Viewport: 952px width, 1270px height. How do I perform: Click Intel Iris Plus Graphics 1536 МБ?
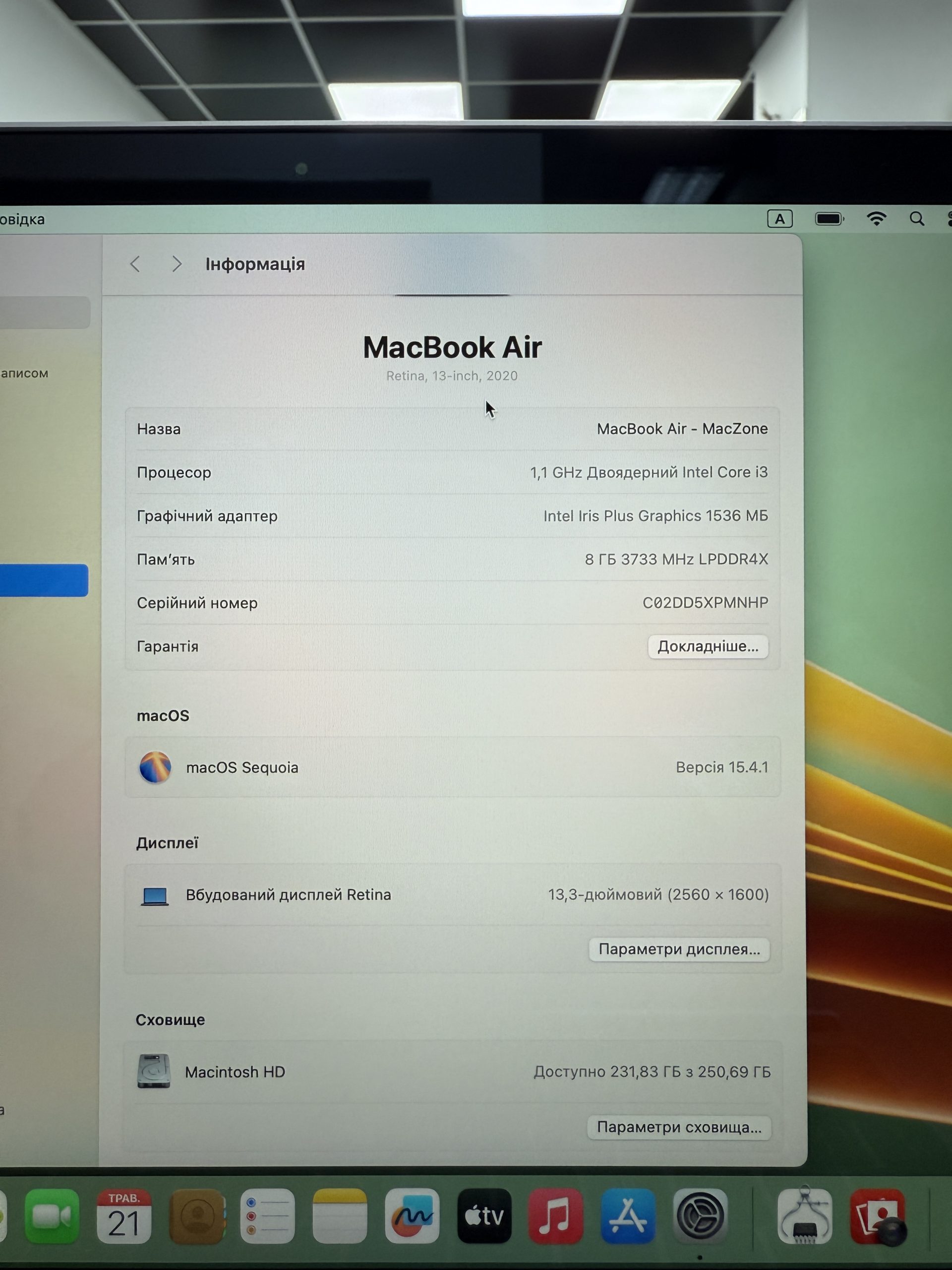pyautogui.click(x=656, y=515)
